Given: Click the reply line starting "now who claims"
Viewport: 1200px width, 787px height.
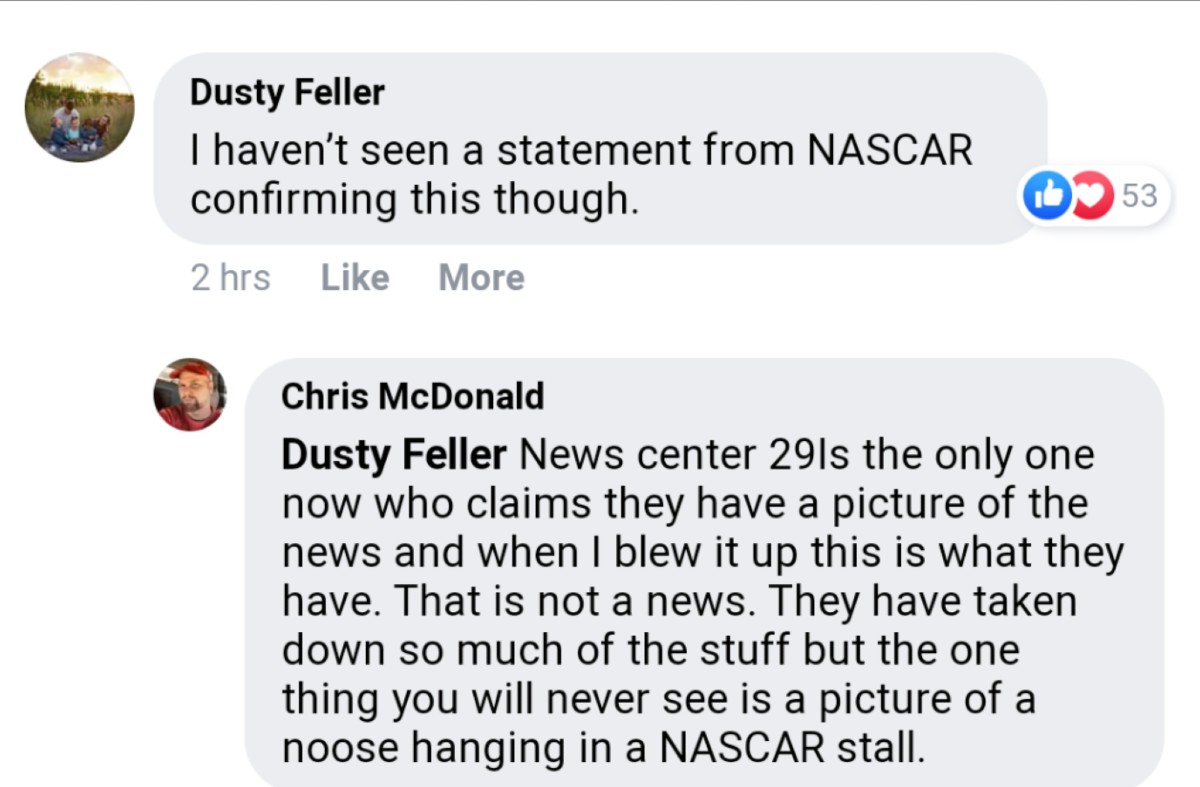Looking at the screenshot, I should 683,504.
